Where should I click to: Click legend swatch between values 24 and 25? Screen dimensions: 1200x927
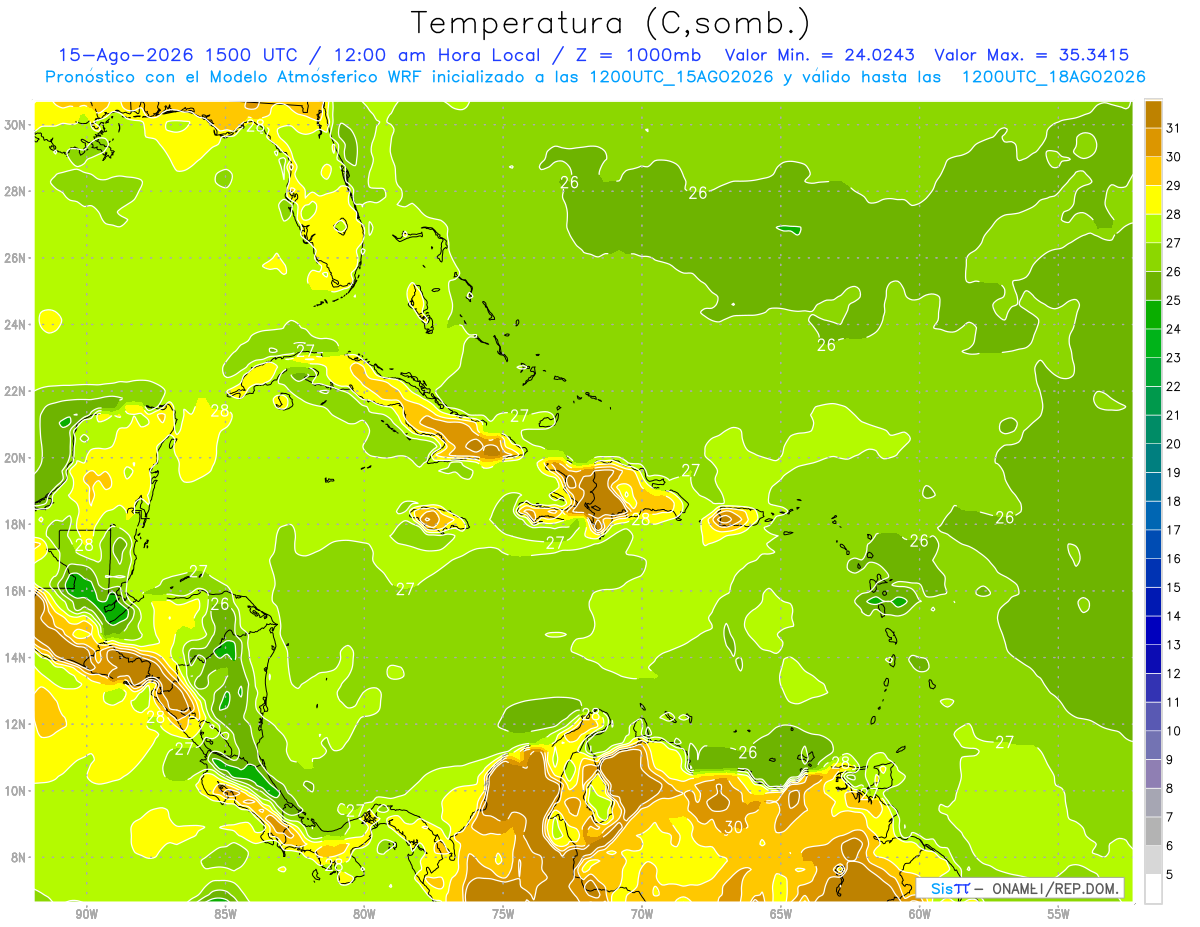click(1153, 315)
